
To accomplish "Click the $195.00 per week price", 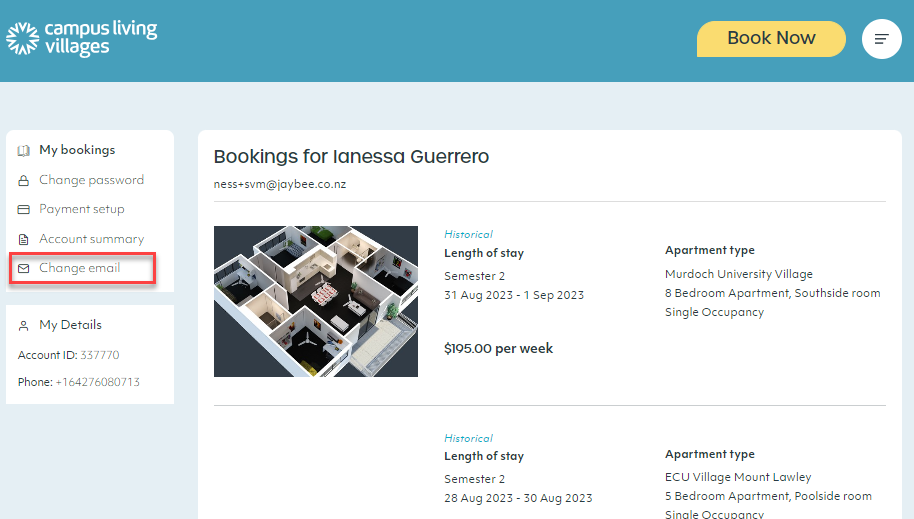I will (x=498, y=349).
